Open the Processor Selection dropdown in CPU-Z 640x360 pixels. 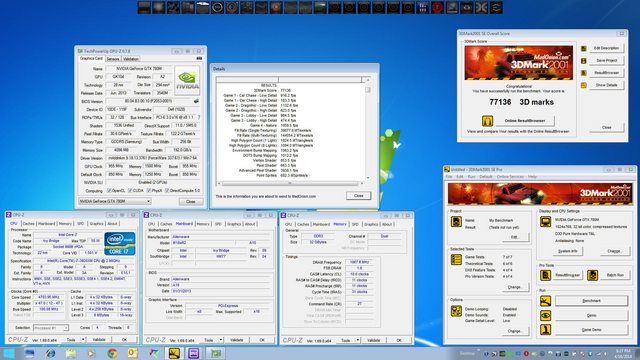coord(51,328)
